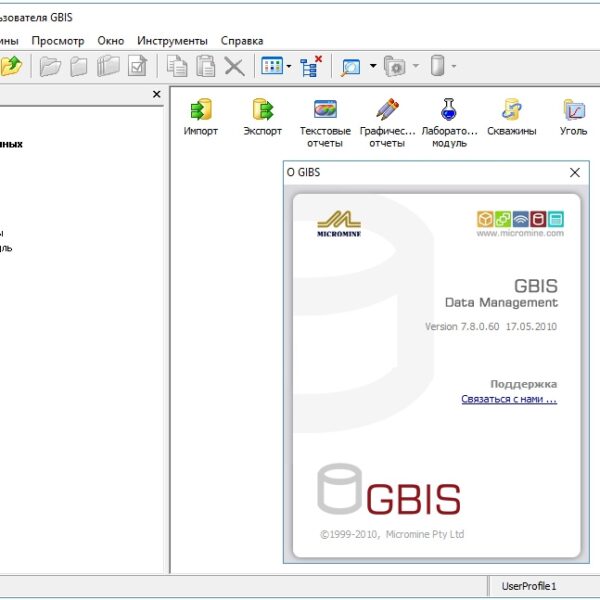Open dropdown arrow next to magnifier icon

(x=373, y=66)
